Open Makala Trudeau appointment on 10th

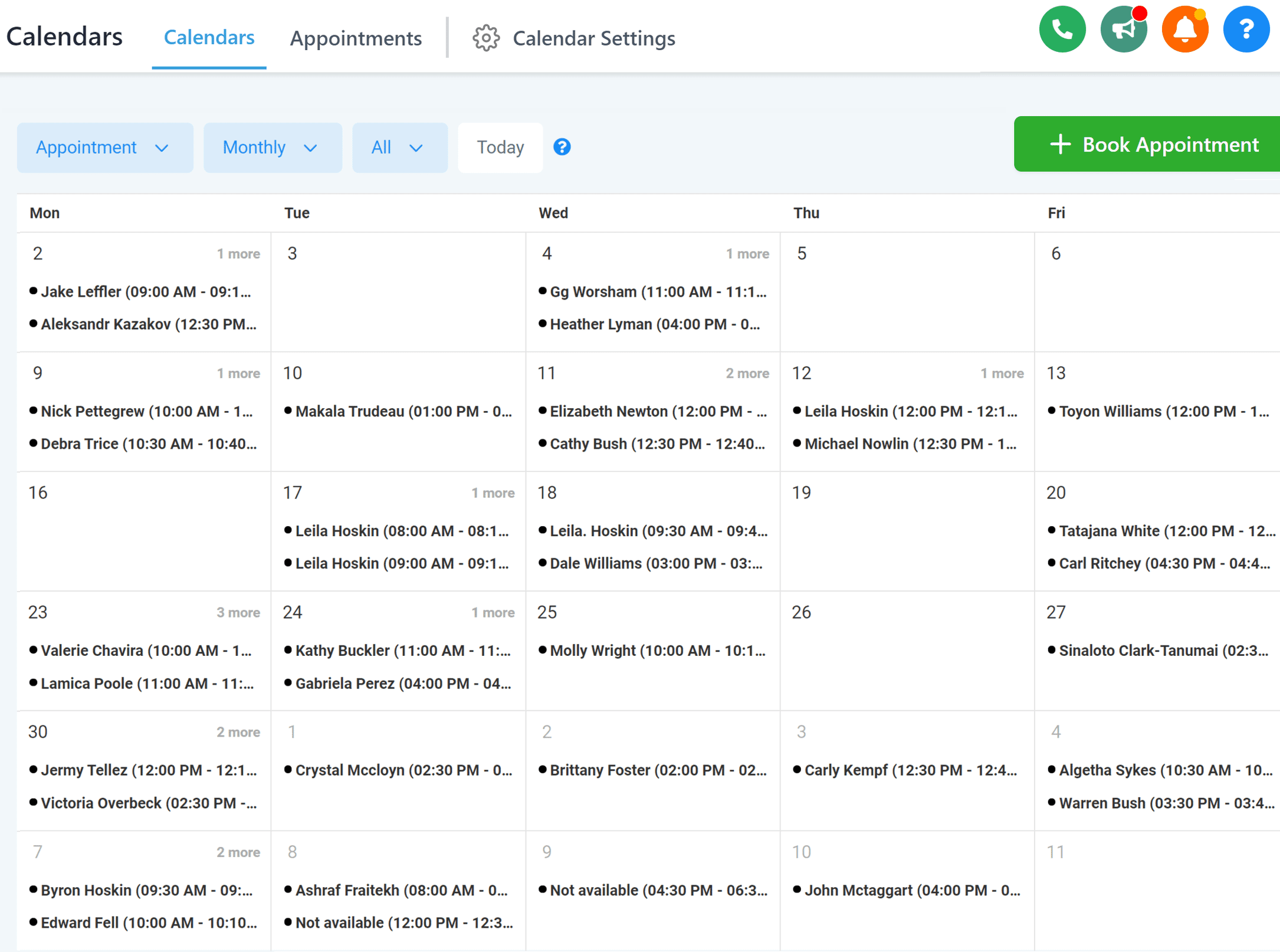point(403,412)
